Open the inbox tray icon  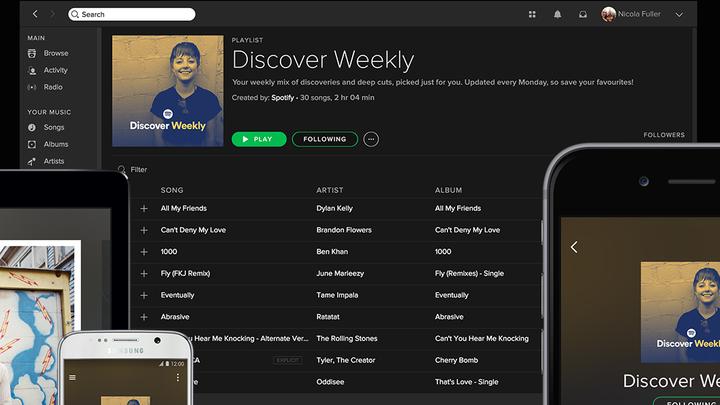click(x=583, y=14)
